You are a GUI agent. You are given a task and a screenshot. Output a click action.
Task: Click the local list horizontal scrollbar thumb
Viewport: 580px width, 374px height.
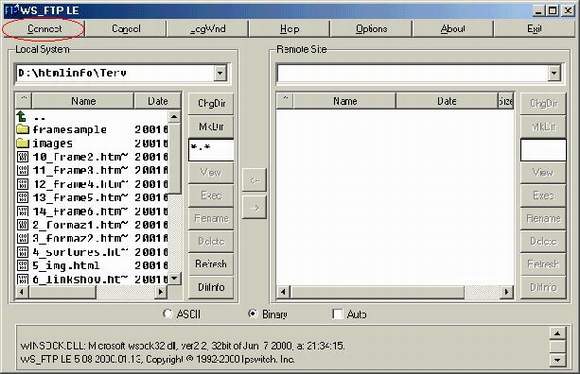pos(62,292)
